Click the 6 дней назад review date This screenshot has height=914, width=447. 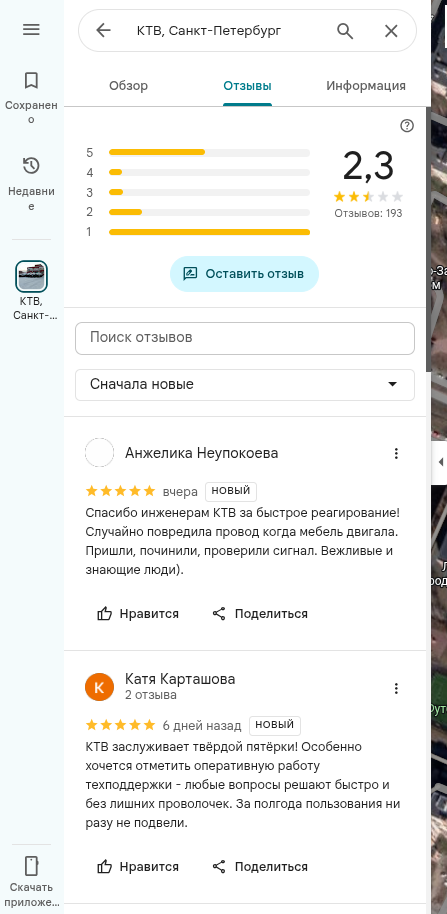pyautogui.click(x=202, y=726)
